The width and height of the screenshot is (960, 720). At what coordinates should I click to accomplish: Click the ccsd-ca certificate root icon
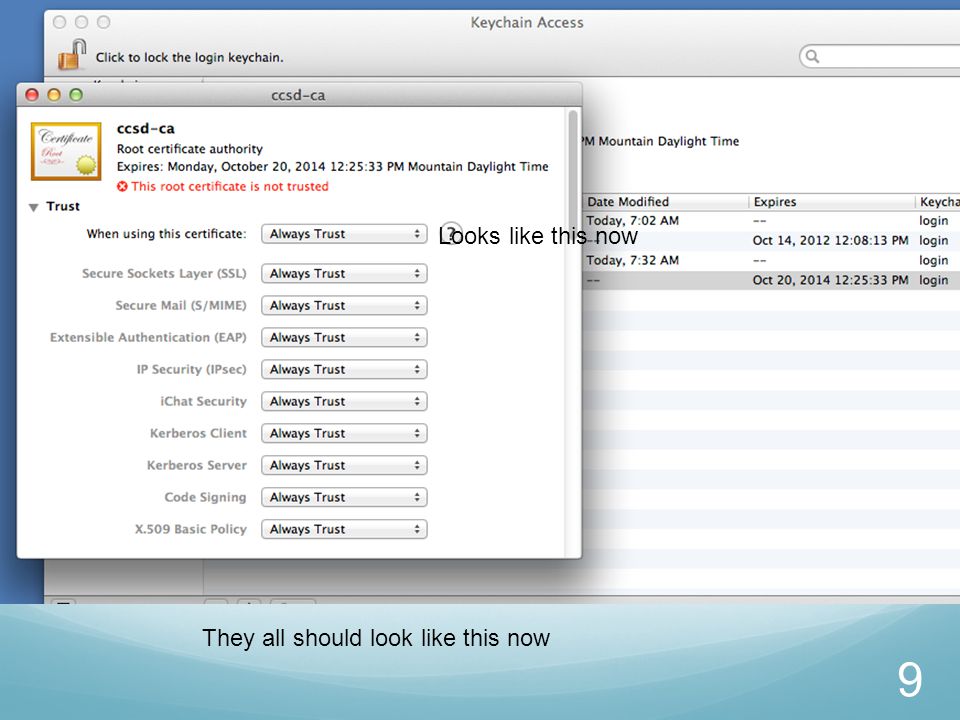66,151
